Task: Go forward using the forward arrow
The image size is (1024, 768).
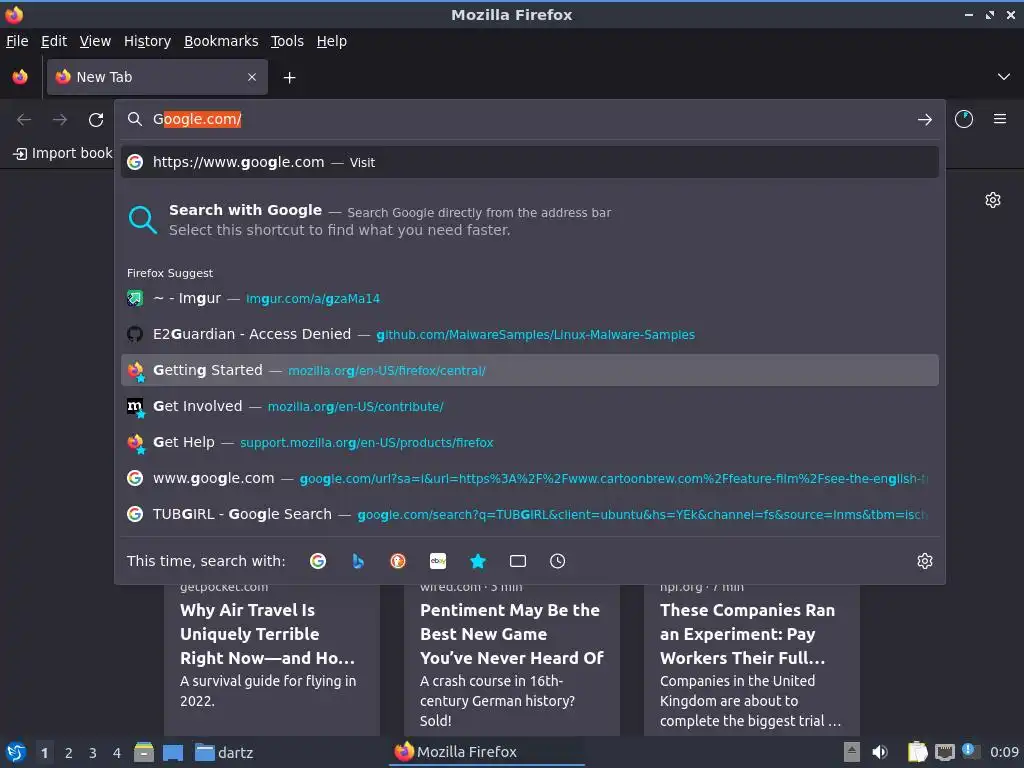Action: point(60,120)
